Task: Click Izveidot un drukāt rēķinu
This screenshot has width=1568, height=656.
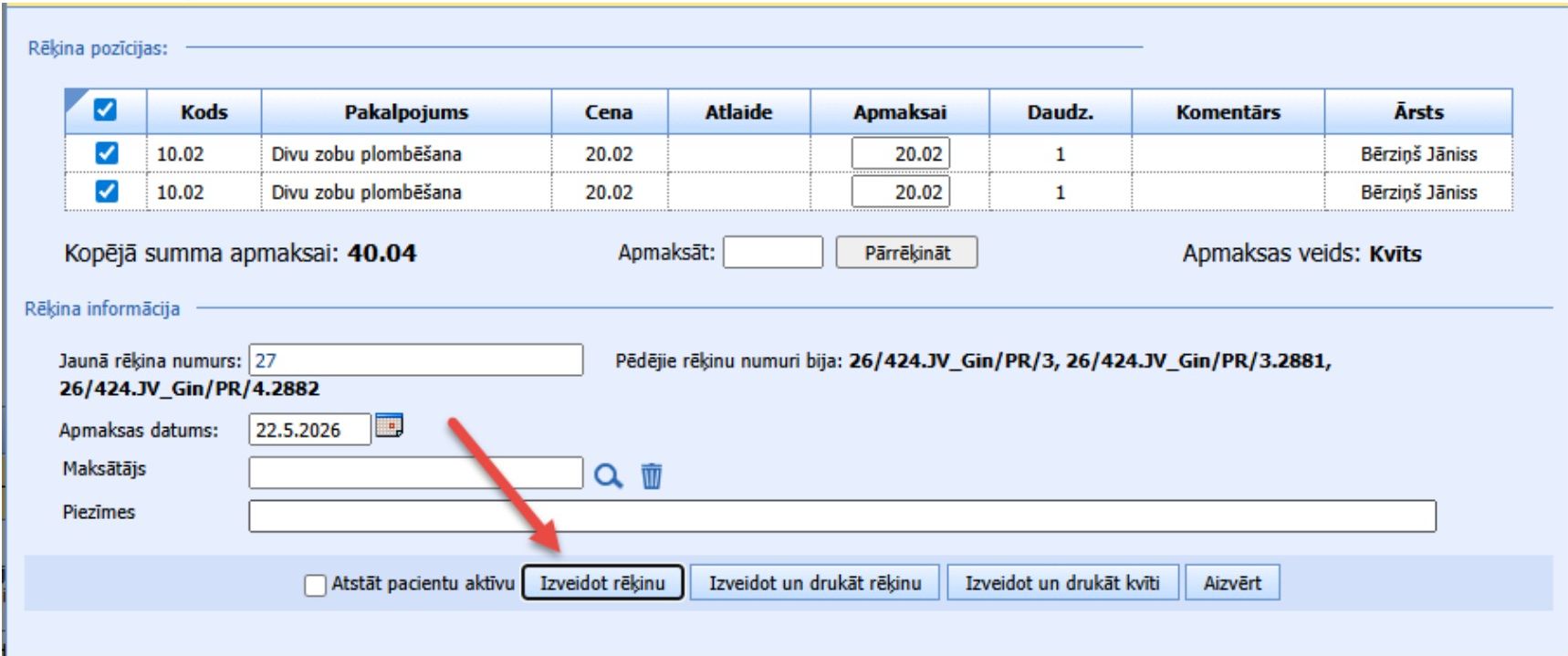Action: [x=815, y=583]
